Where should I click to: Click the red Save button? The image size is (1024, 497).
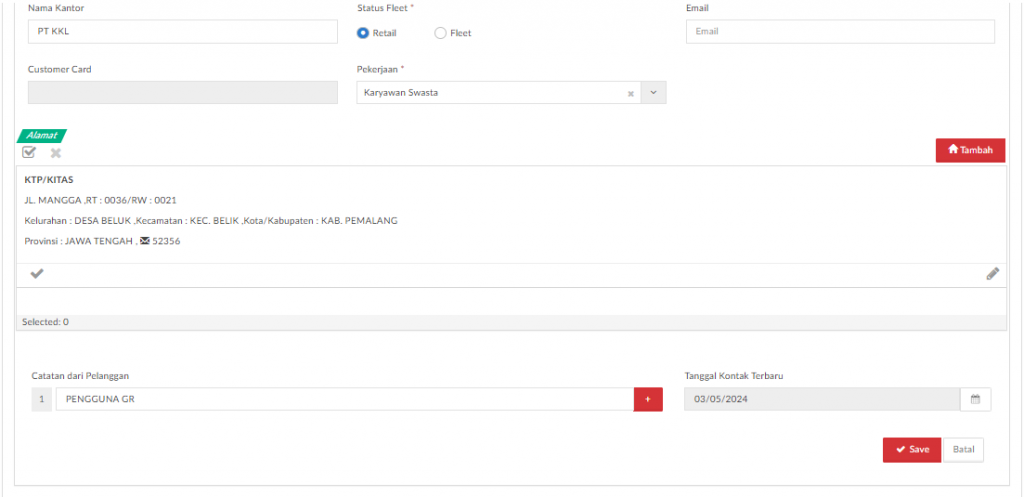[x=912, y=449]
